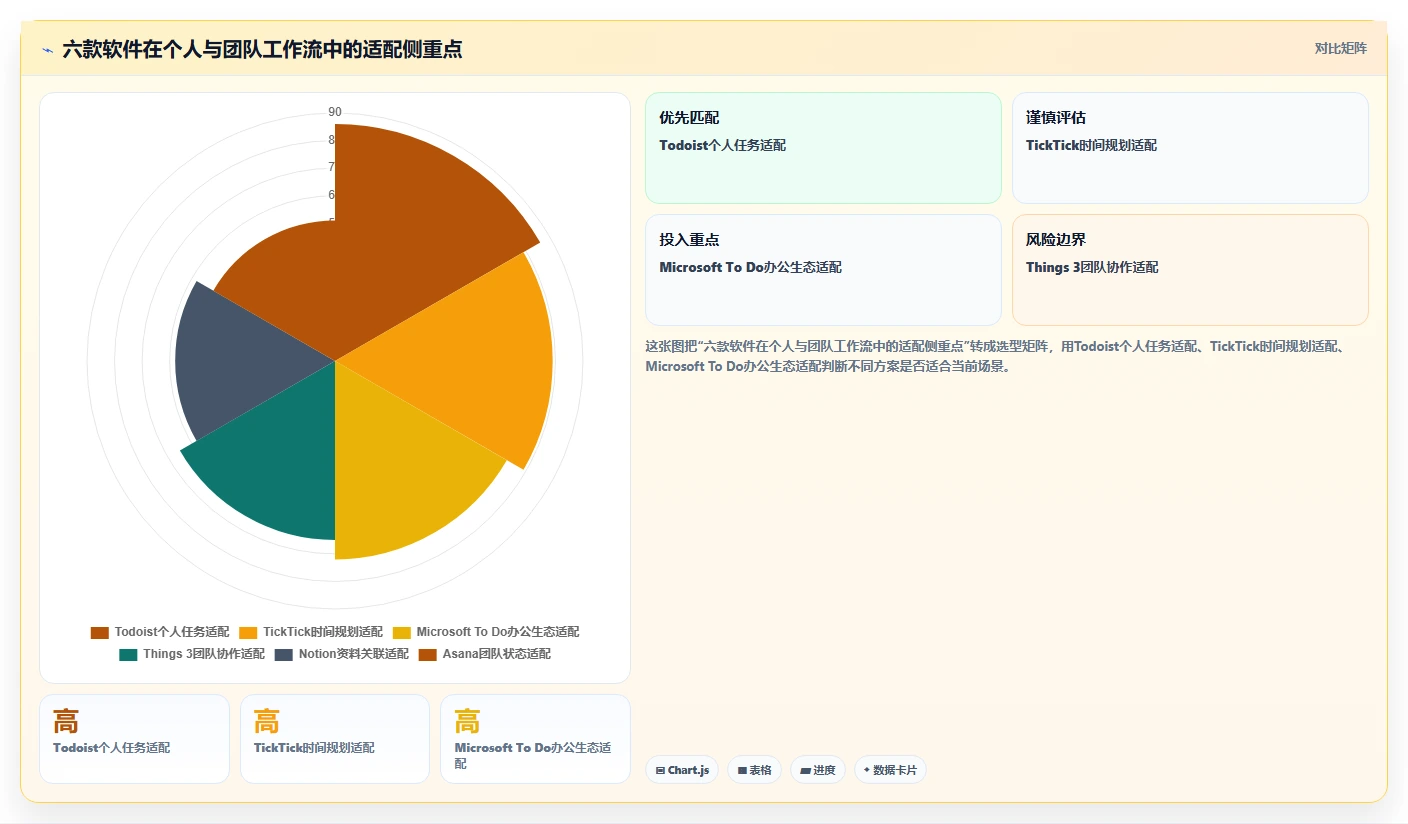Open the 谨慎评估 matrix card
This screenshot has height=824, width=1408.
[x=1190, y=148]
